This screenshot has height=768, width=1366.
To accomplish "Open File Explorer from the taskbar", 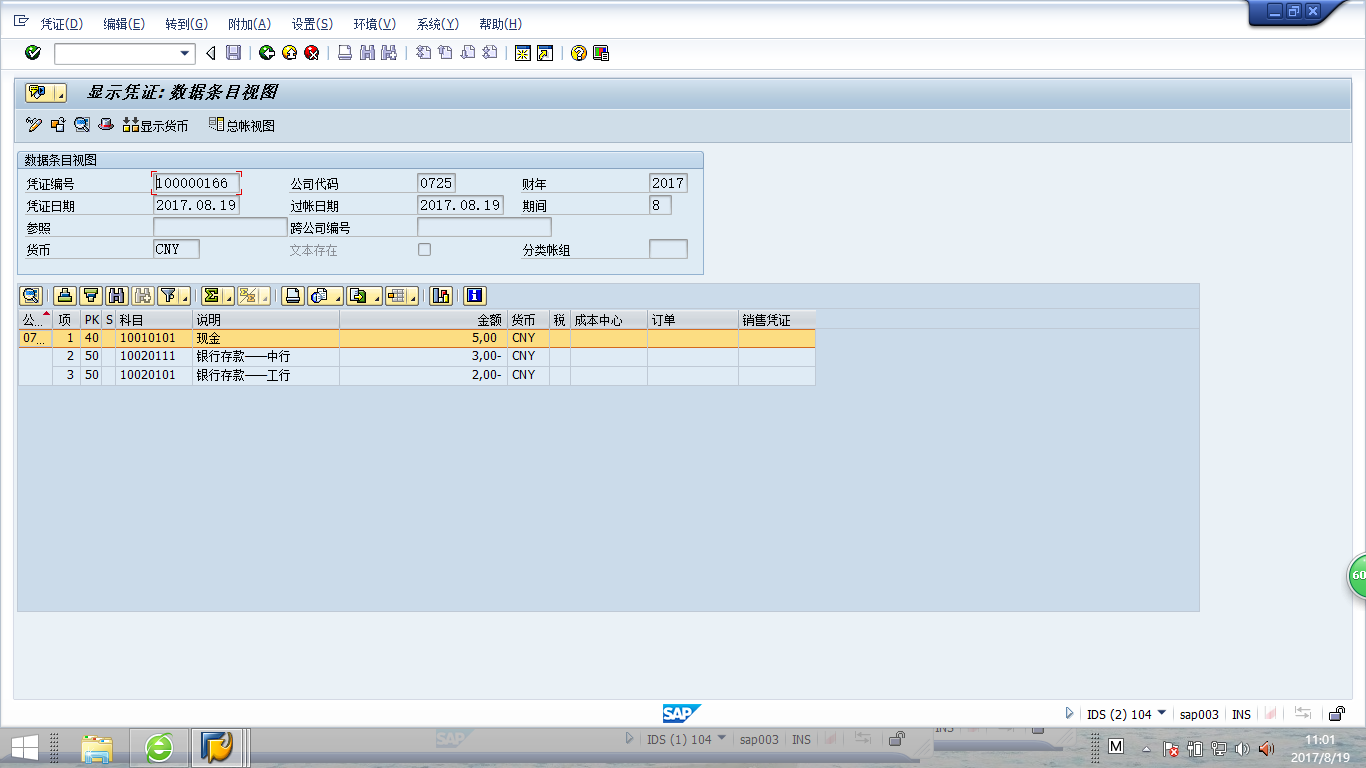I will pyautogui.click(x=97, y=747).
